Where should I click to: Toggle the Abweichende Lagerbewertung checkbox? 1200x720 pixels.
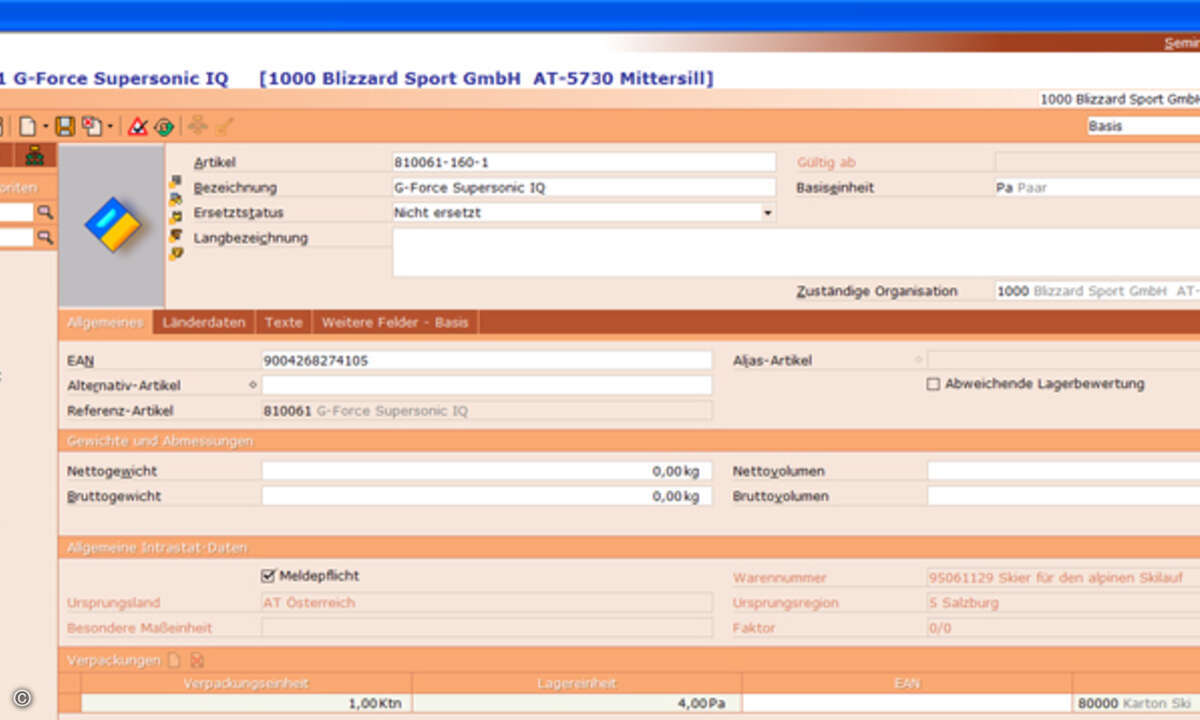pyautogui.click(x=933, y=384)
